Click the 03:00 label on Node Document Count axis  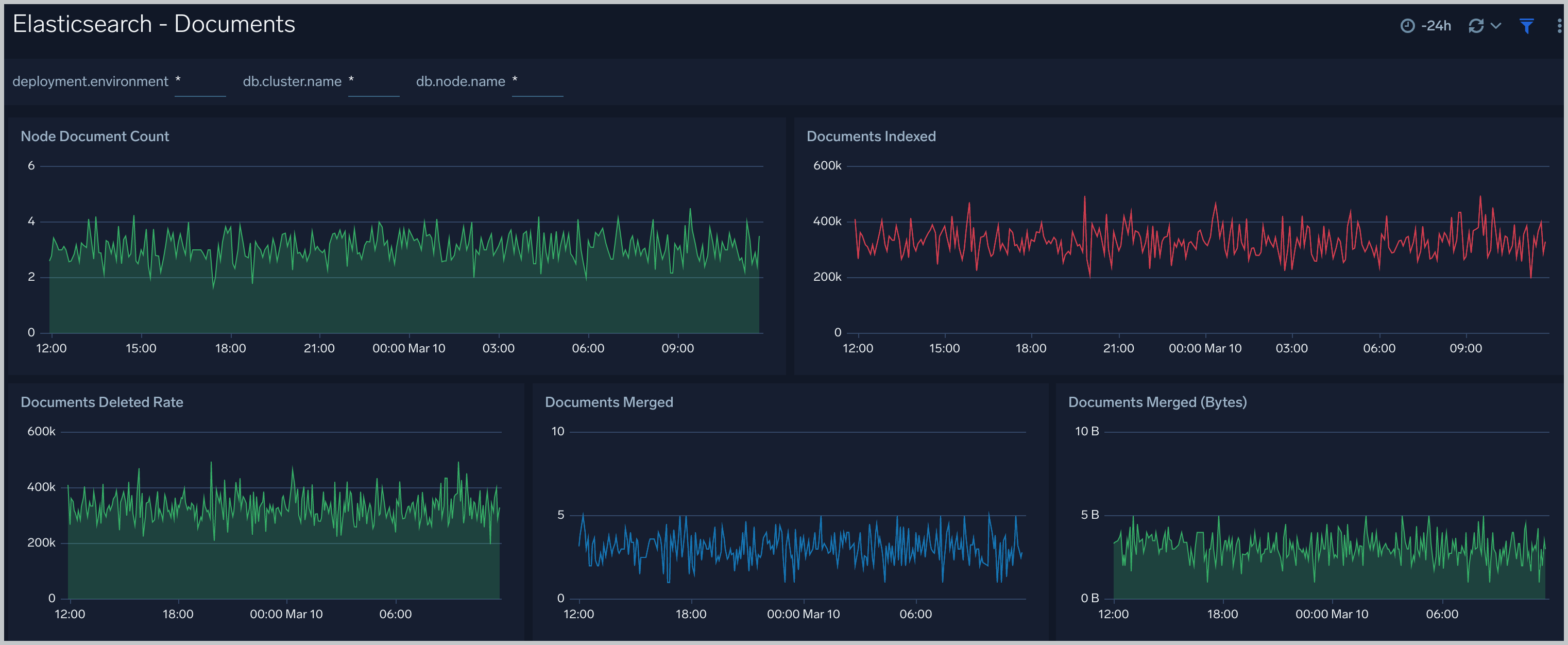(x=498, y=349)
